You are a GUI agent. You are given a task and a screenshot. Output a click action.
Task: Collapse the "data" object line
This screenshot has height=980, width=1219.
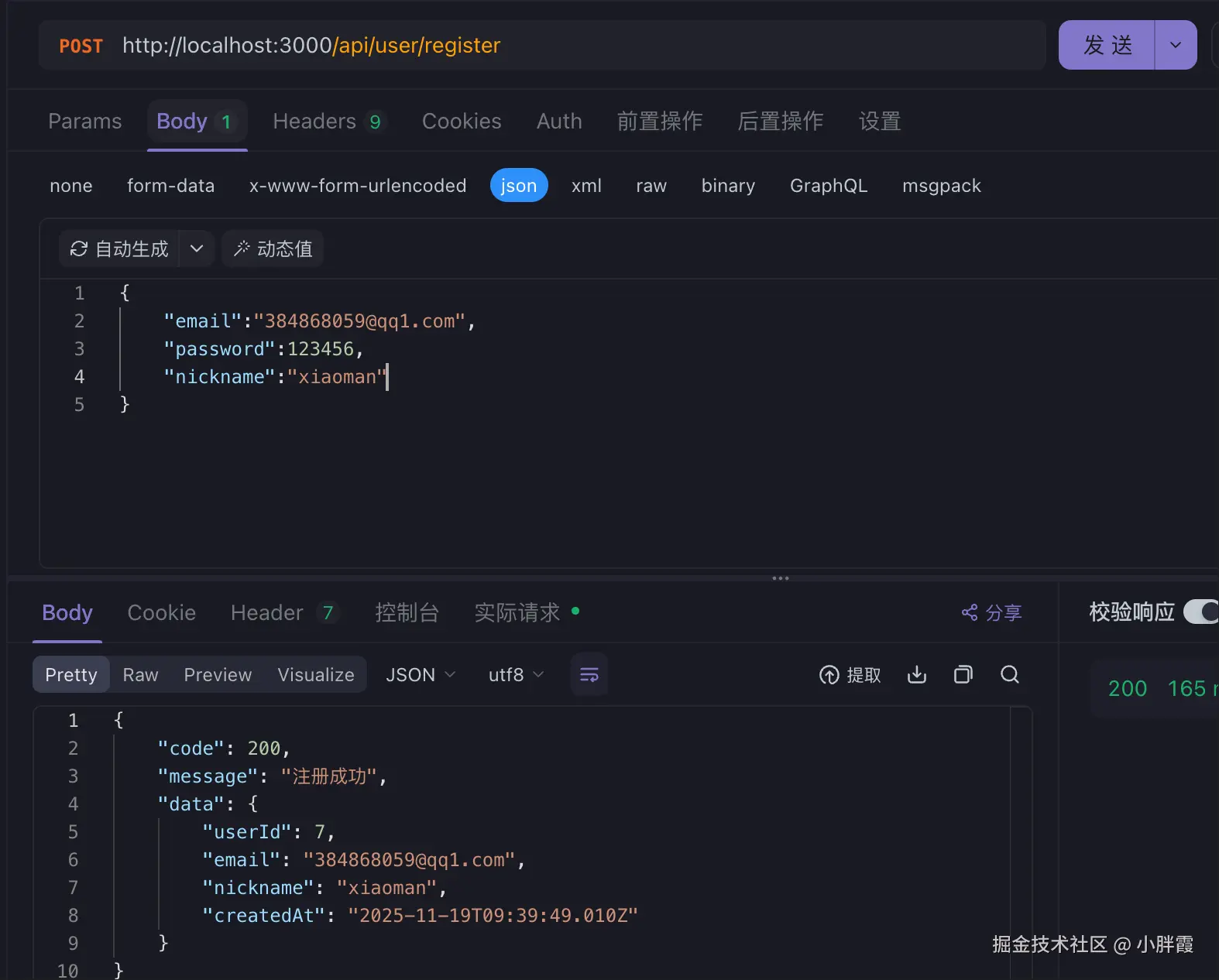pos(208,804)
